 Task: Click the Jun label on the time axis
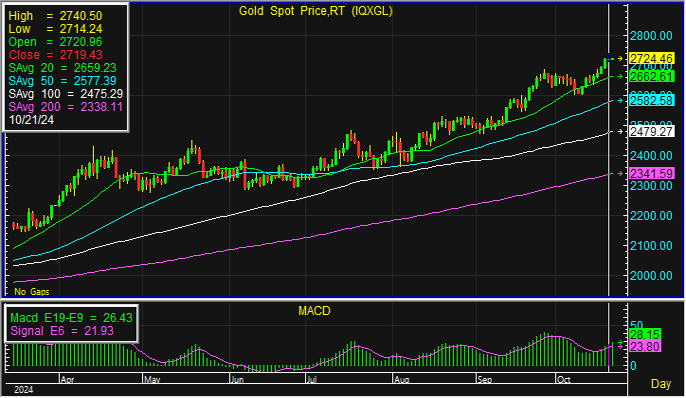click(x=237, y=380)
